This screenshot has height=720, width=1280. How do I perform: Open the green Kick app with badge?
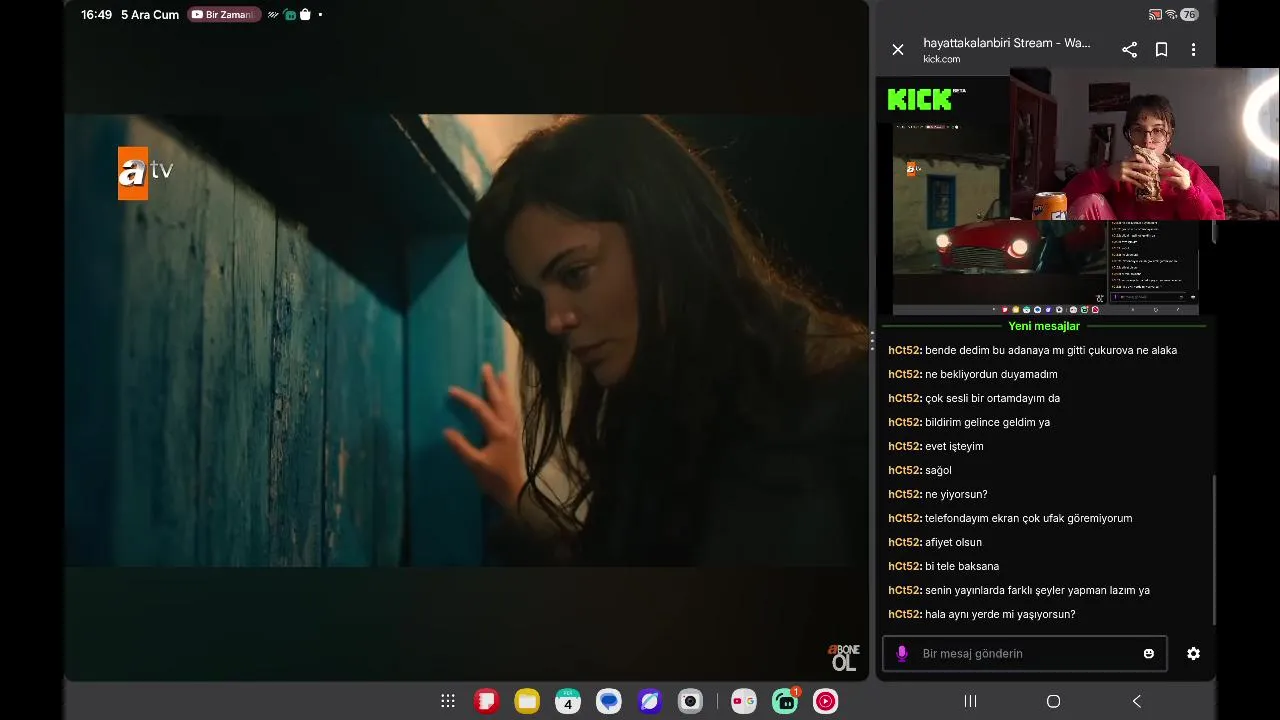click(x=785, y=701)
